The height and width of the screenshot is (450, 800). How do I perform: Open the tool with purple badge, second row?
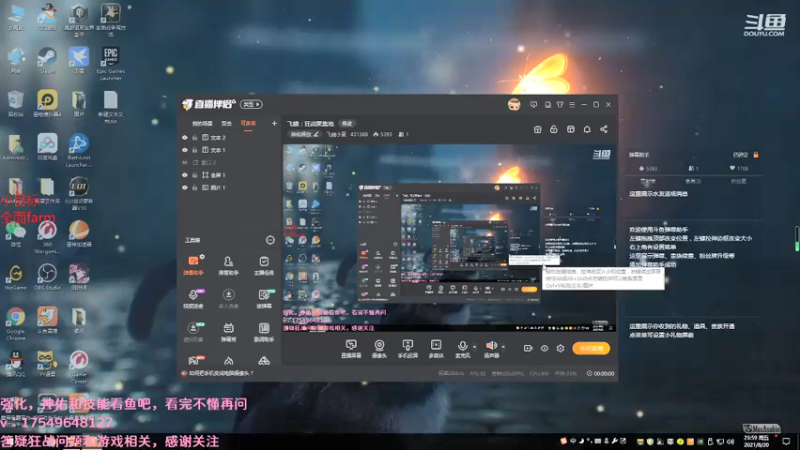(x=193, y=298)
